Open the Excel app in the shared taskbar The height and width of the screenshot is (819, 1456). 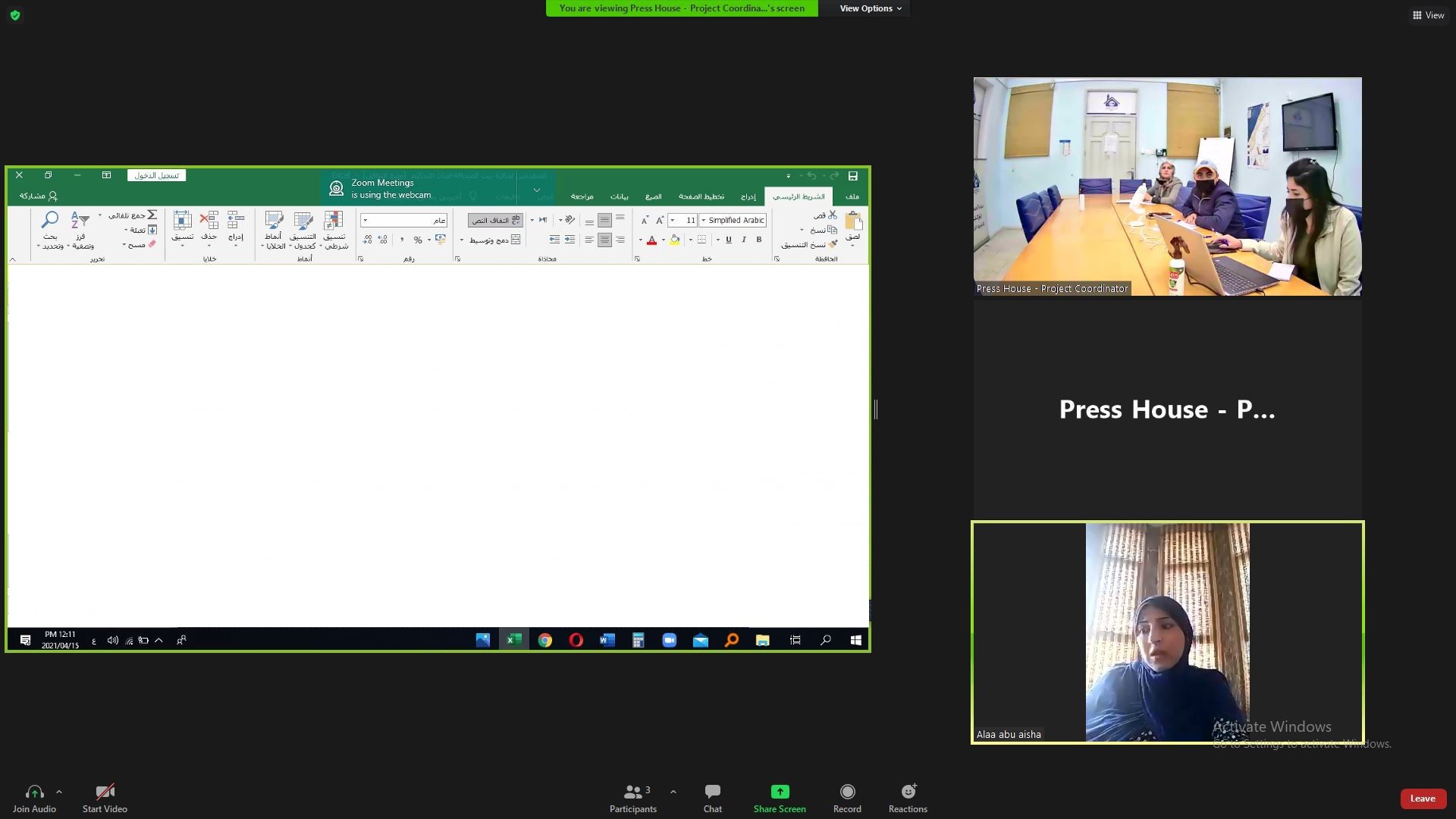(513, 640)
